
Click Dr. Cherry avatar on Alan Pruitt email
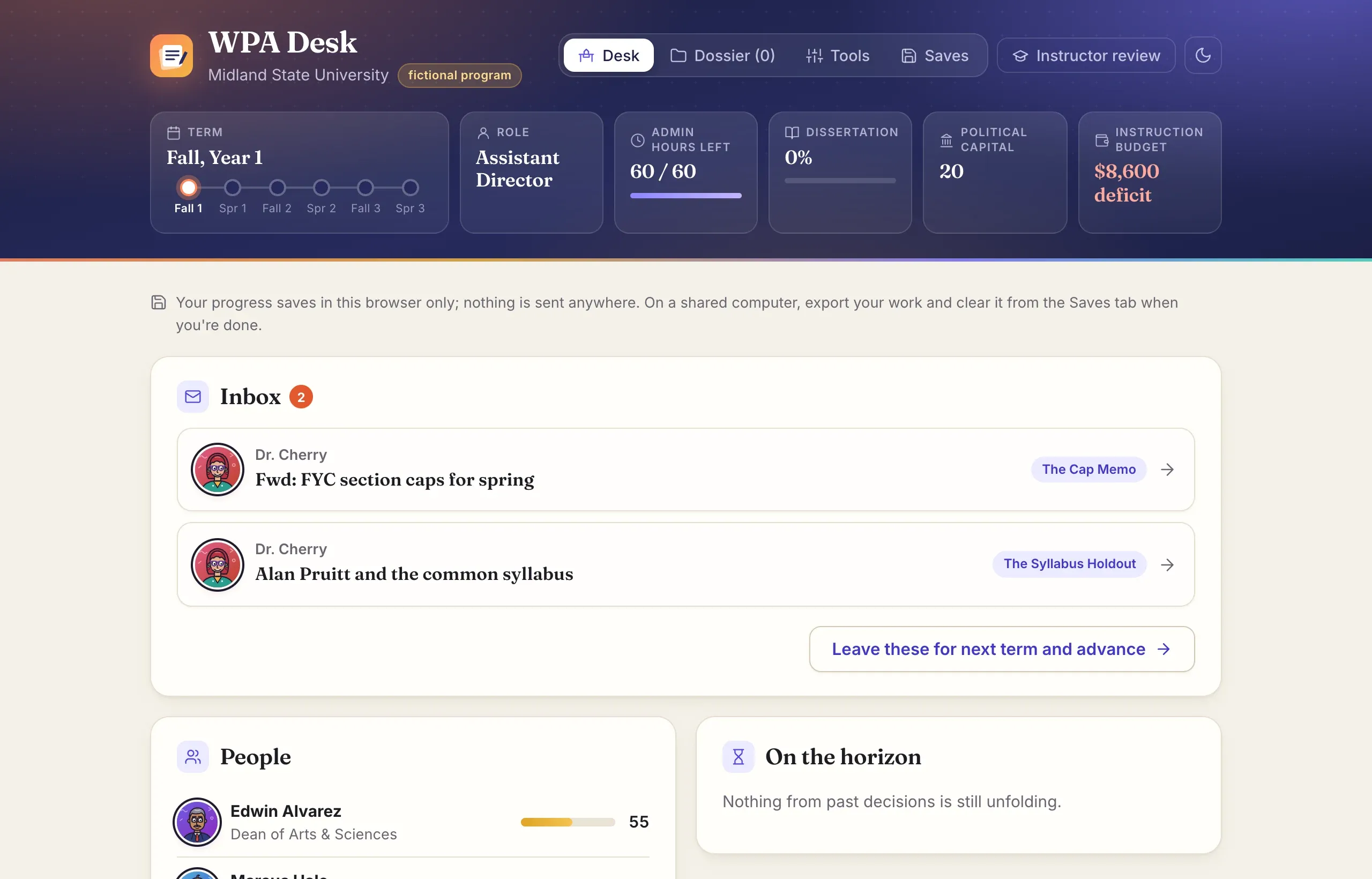(218, 564)
